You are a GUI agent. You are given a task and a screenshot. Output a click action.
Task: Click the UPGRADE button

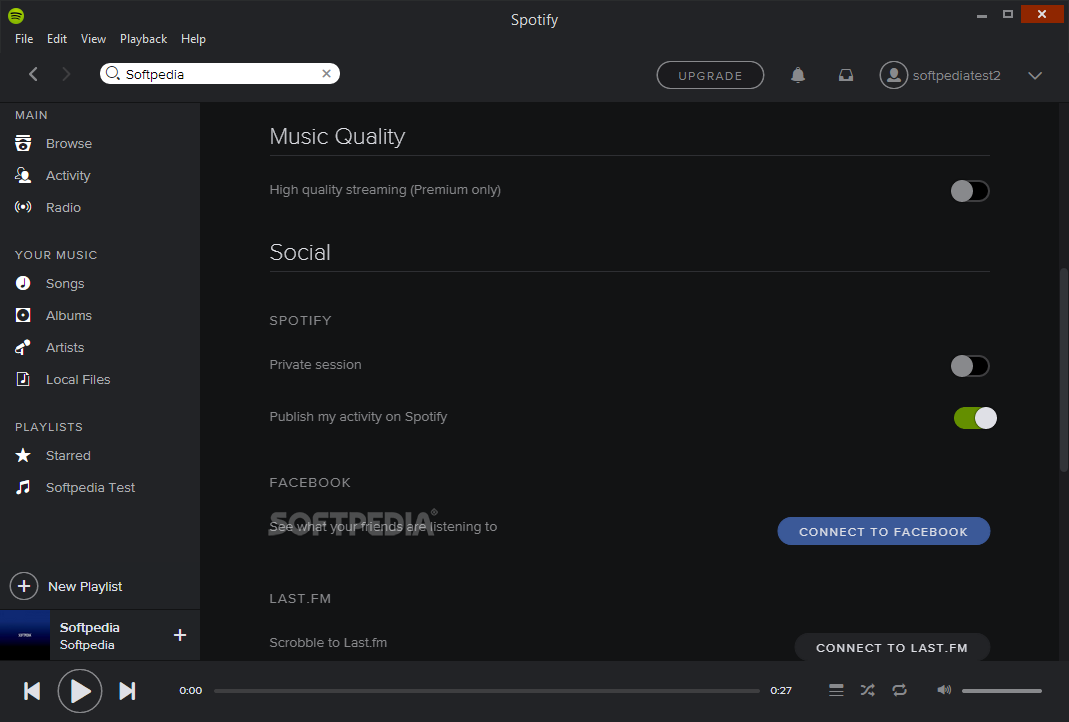(x=710, y=75)
